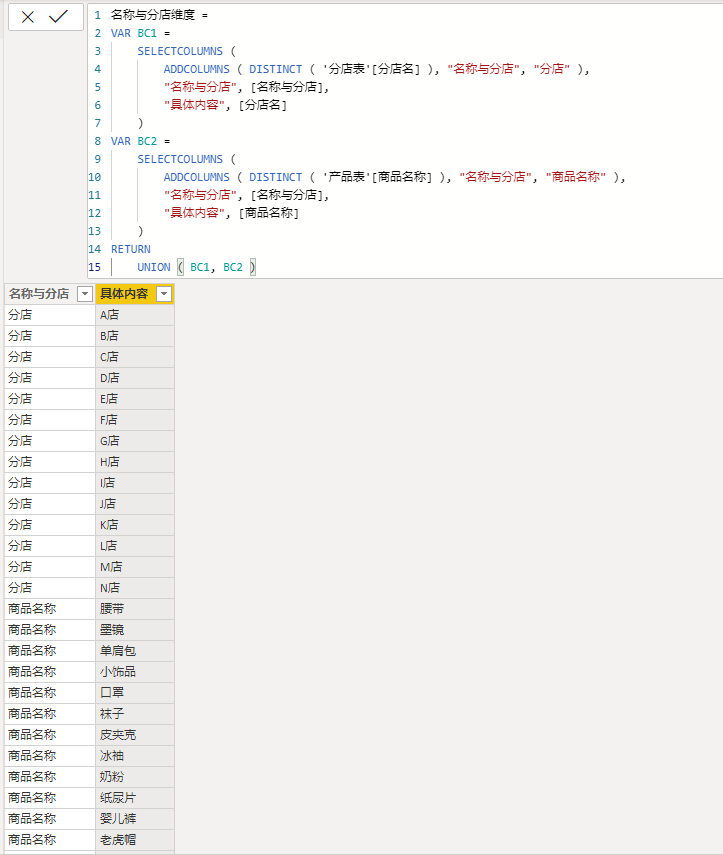Select cell 墨镜
This screenshot has width=723, height=855.
click(x=135, y=630)
